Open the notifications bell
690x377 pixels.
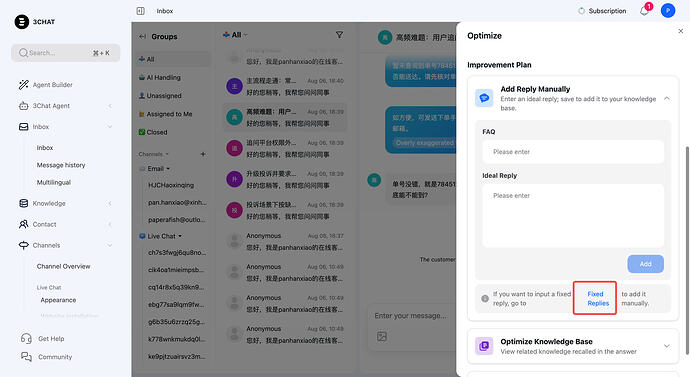(x=644, y=11)
